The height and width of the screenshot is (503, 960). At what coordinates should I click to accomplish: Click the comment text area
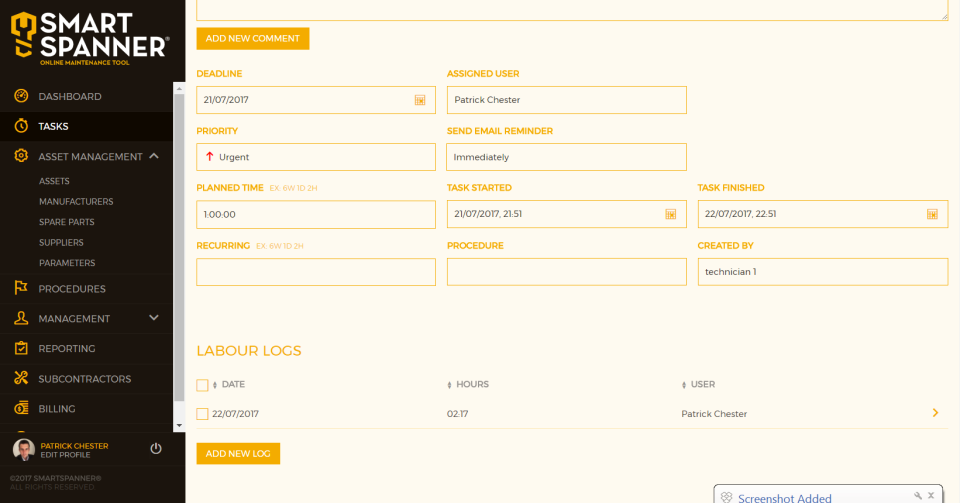(x=572, y=10)
